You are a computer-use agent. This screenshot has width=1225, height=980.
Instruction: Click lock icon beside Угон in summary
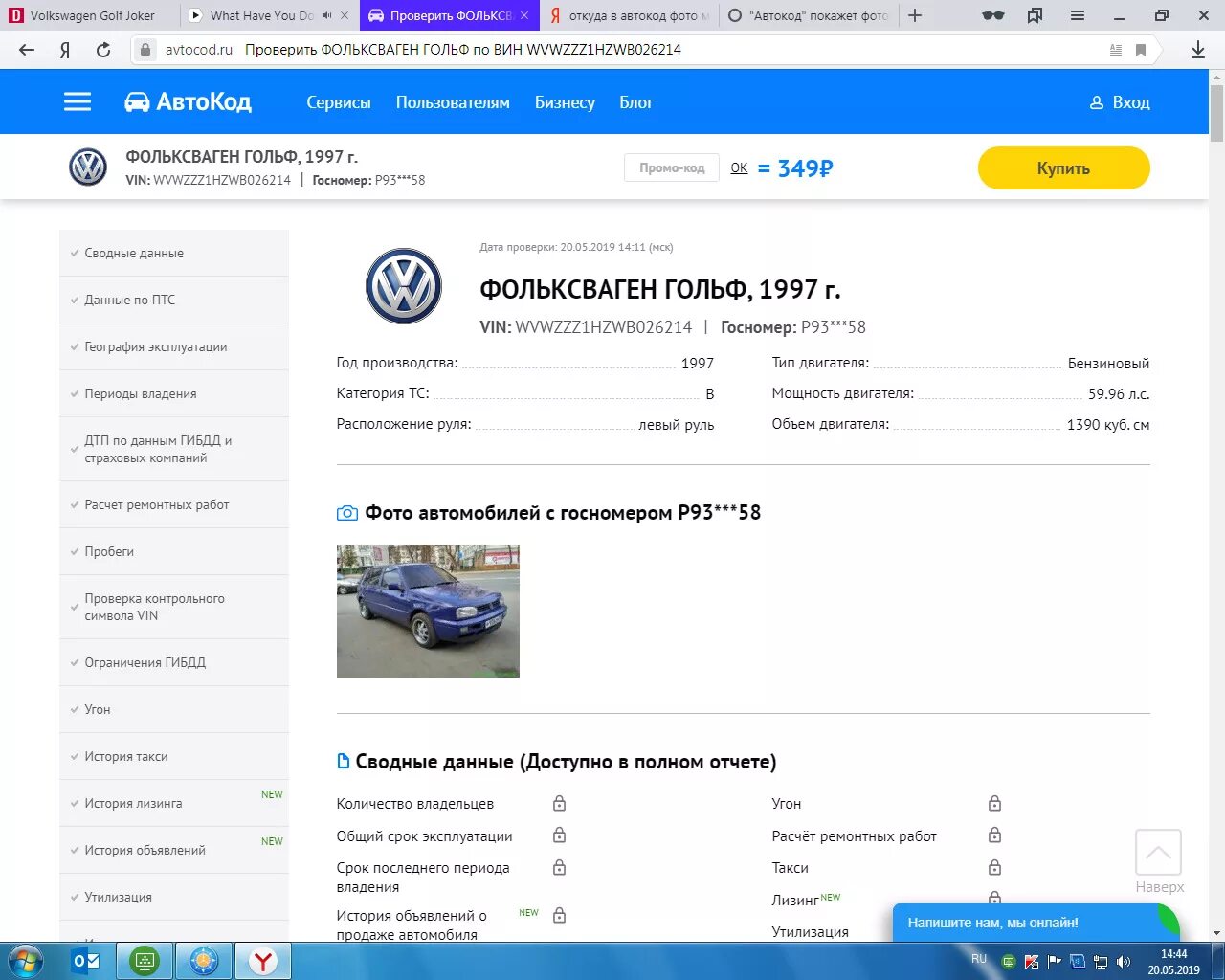tap(995, 803)
